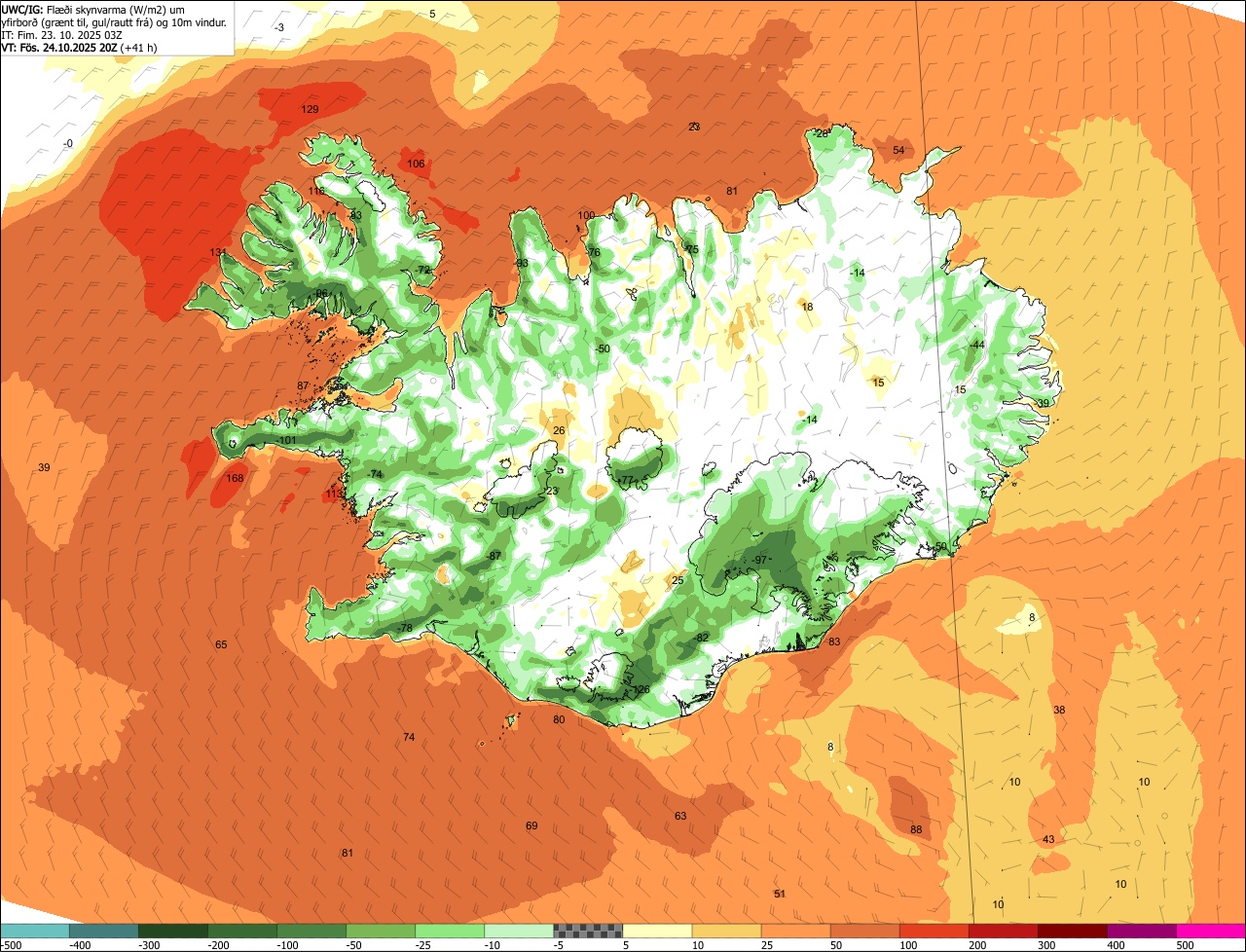This screenshot has width=1246, height=952.
Task: Click the 54 value in the northeast
Action: (x=898, y=150)
